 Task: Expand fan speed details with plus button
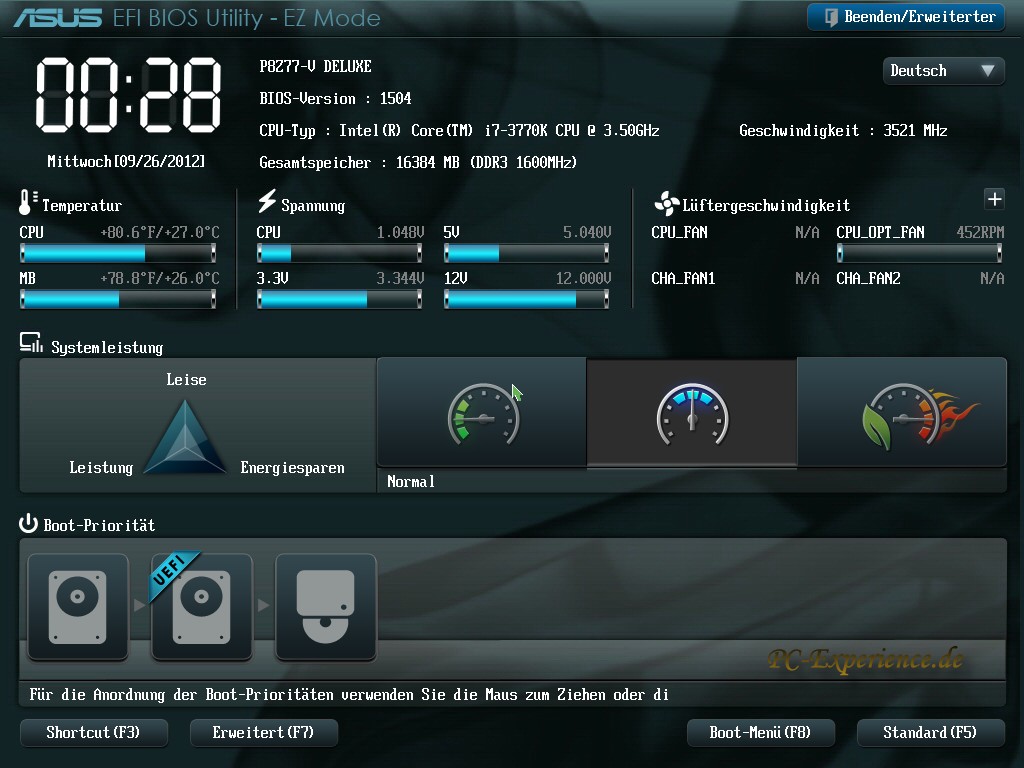pos(994,199)
